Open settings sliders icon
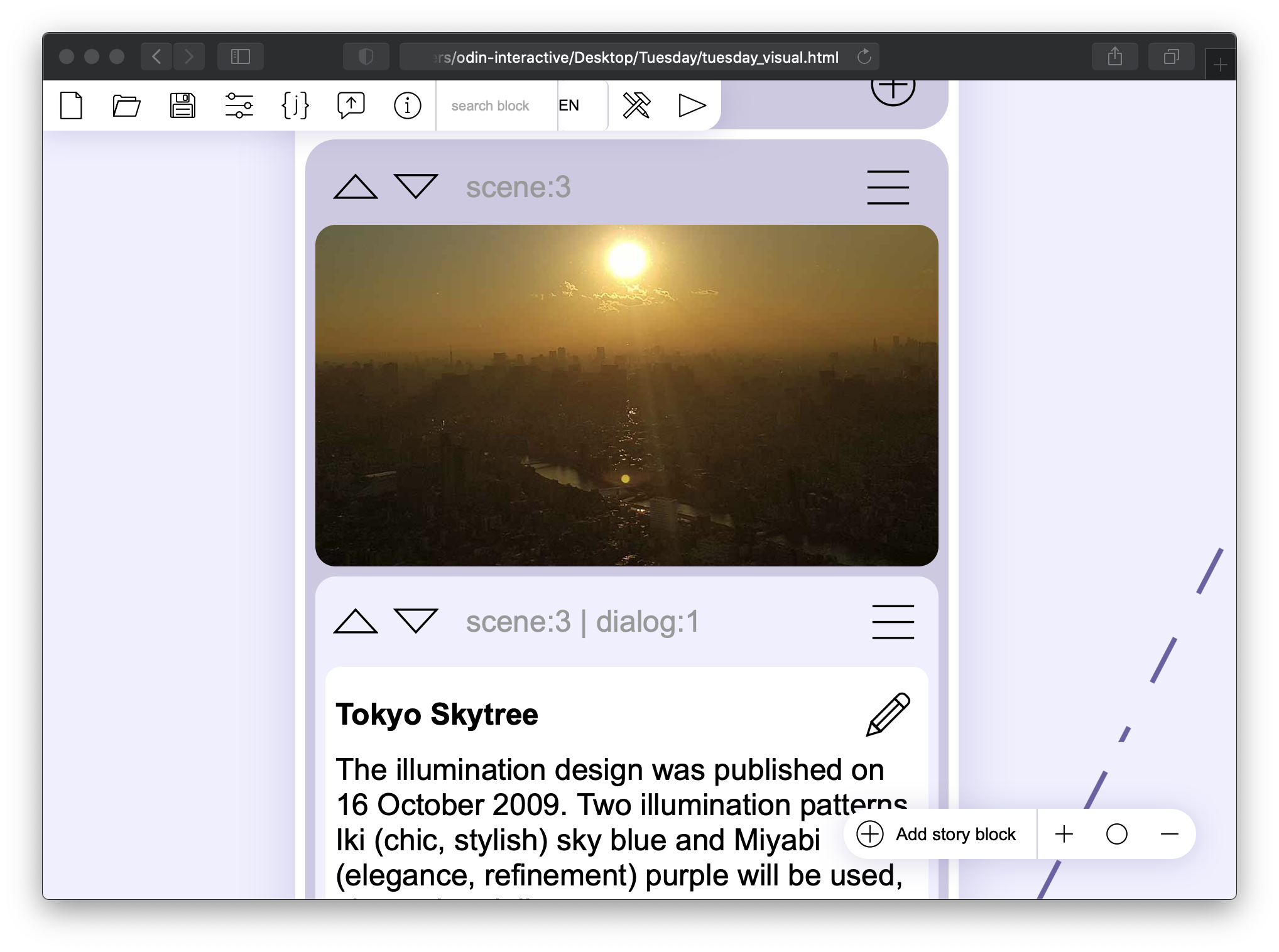 click(x=239, y=105)
